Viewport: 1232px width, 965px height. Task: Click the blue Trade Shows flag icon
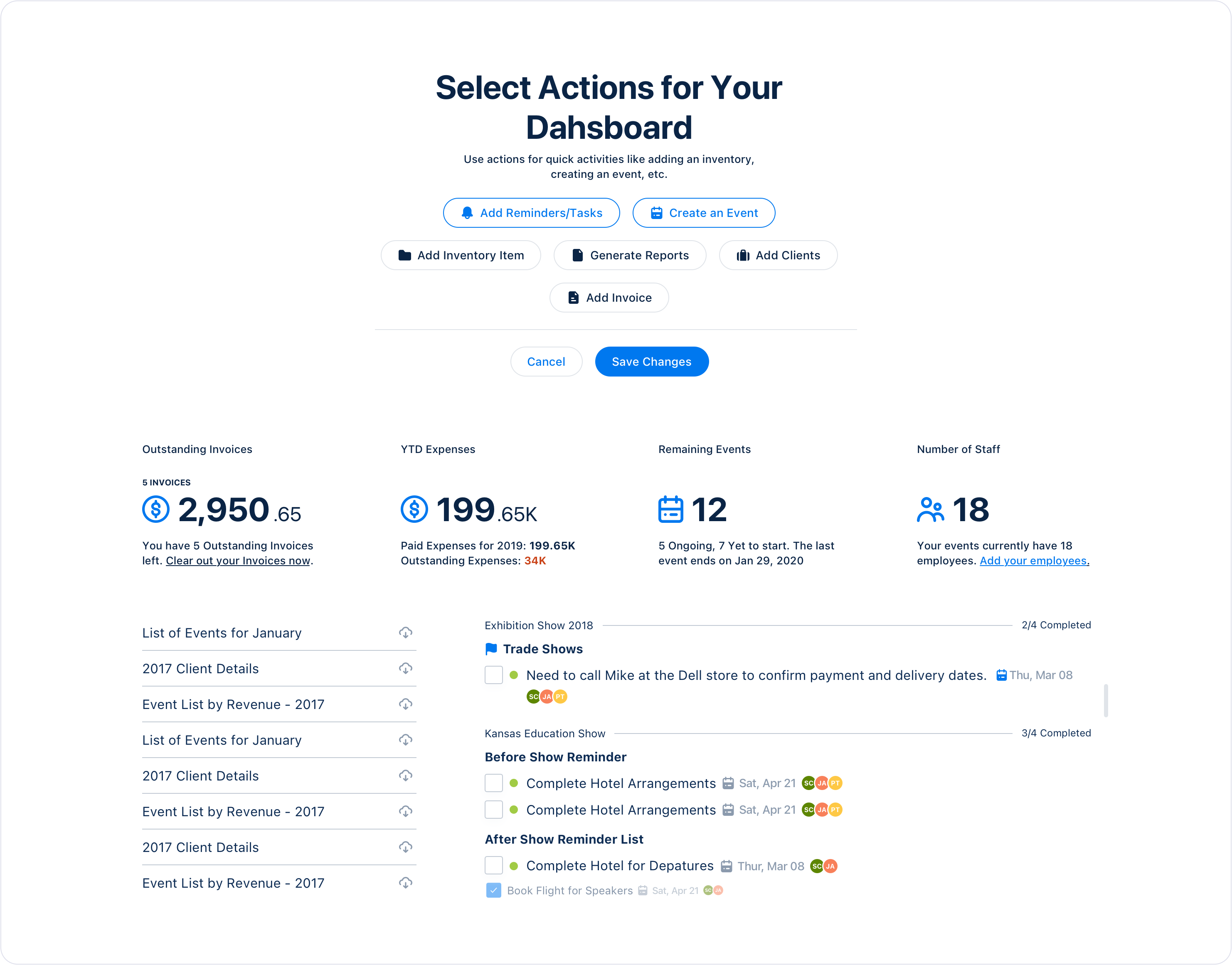pos(491,649)
